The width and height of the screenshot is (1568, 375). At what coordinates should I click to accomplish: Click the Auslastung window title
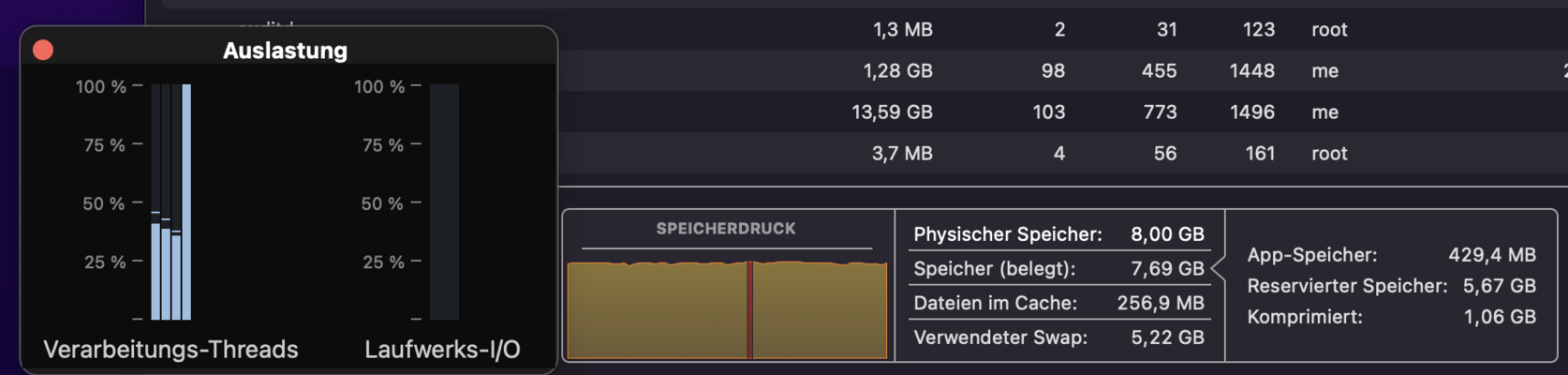[x=285, y=51]
